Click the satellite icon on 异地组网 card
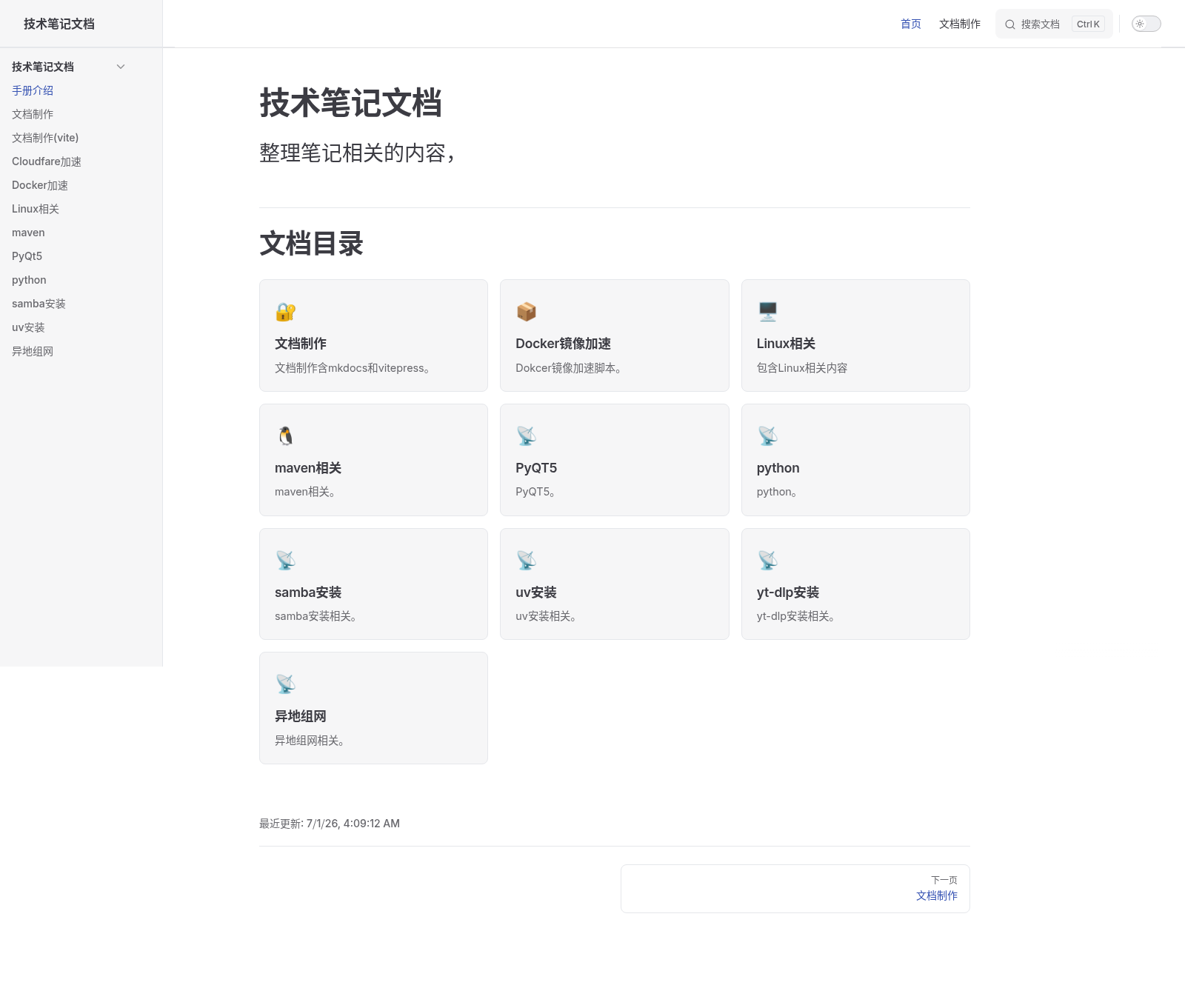The image size is (1185, 1008). pos(286,684)
